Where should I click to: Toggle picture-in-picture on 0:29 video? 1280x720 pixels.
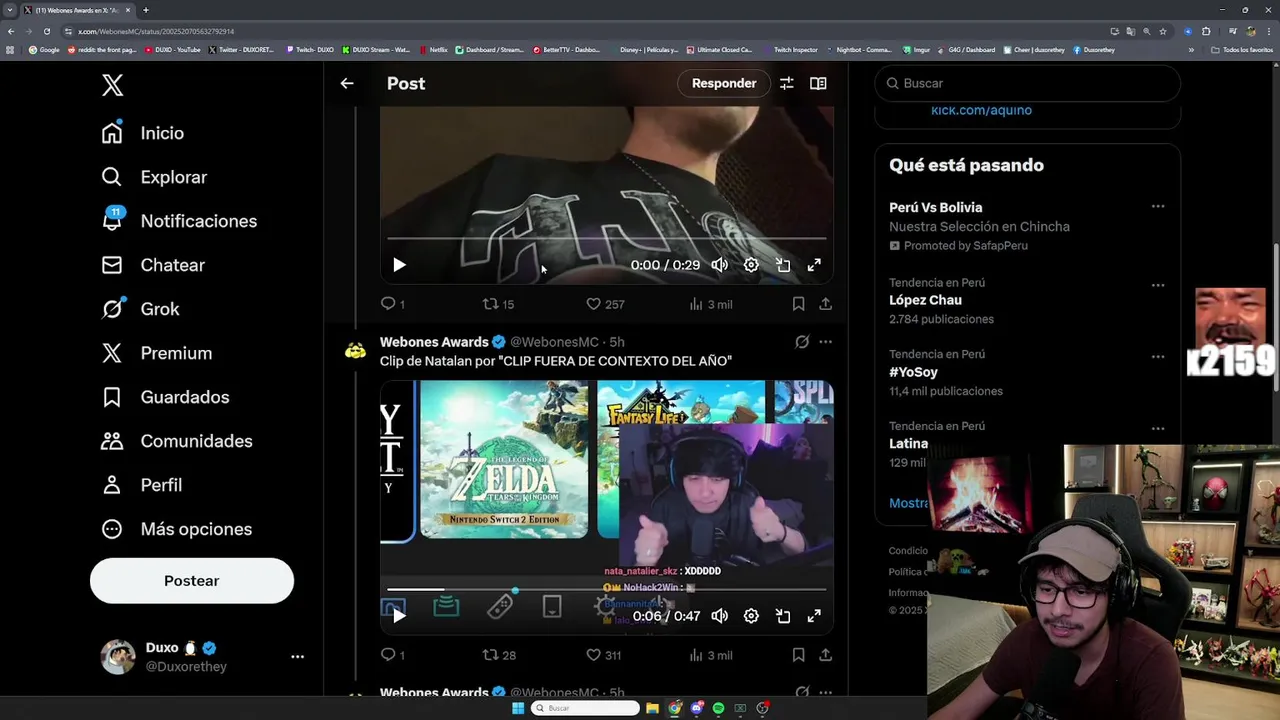(x=783, y=265)
